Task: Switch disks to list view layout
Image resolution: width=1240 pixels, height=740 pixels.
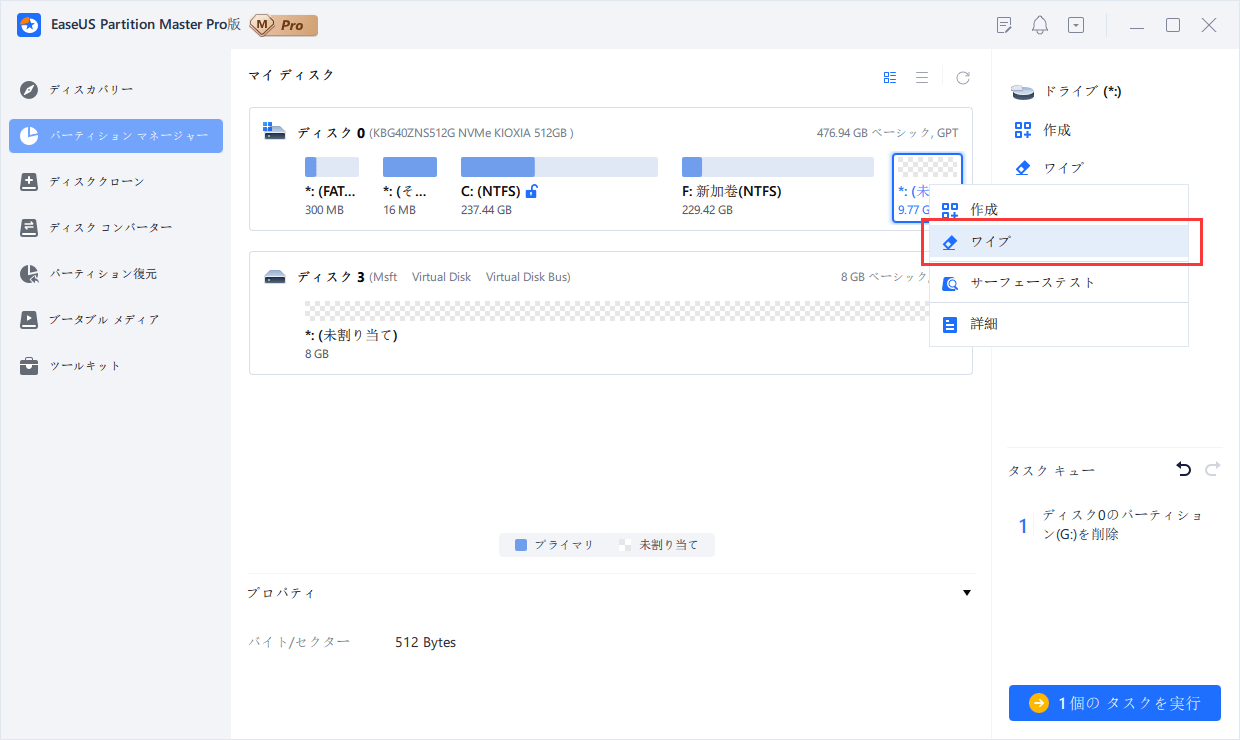Action: [921, 76]
